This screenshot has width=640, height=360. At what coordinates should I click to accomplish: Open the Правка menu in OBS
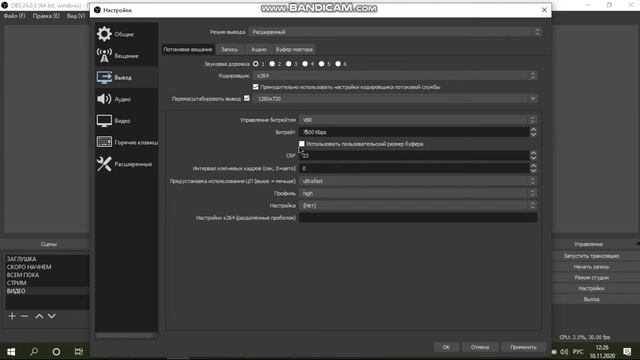point(46,16)
